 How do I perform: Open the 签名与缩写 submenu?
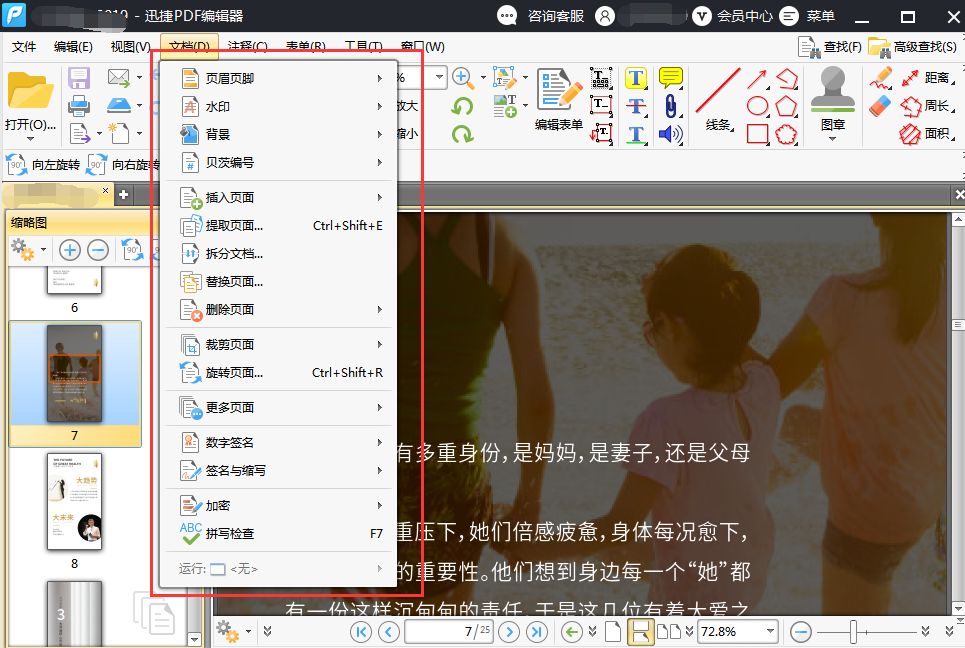pos(279,471)
